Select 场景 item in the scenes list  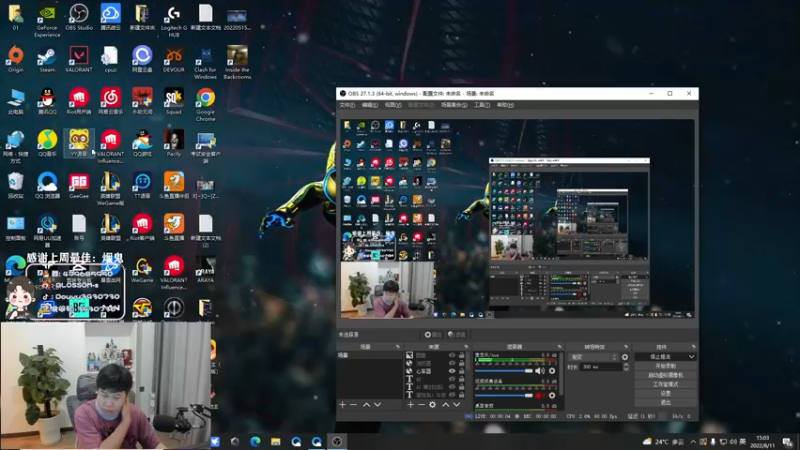[x=369, y=355]
